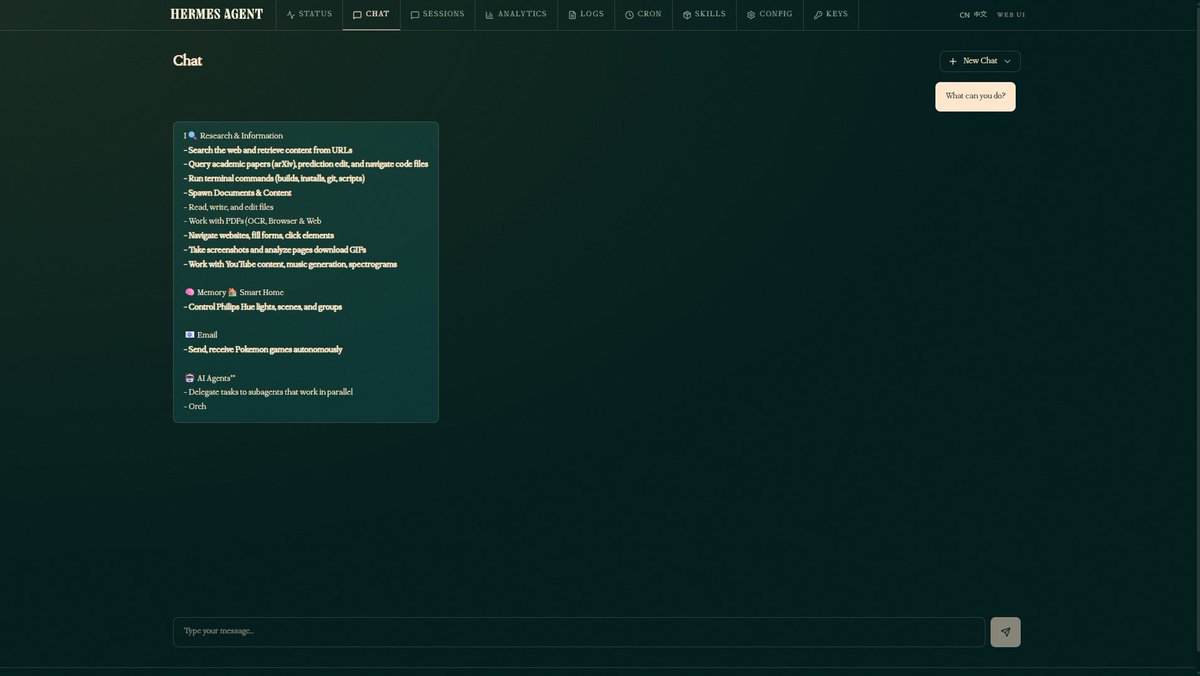Click the 'Memory Smart Home' heading
The height and width of the screenshot is (676, 1200).
coord(234,293)
